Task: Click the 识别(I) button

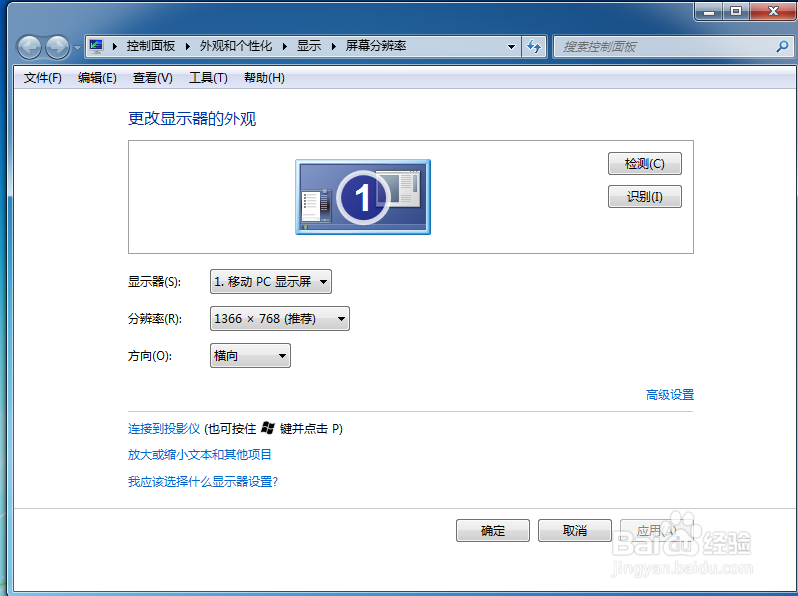Action: coord(644,196)
